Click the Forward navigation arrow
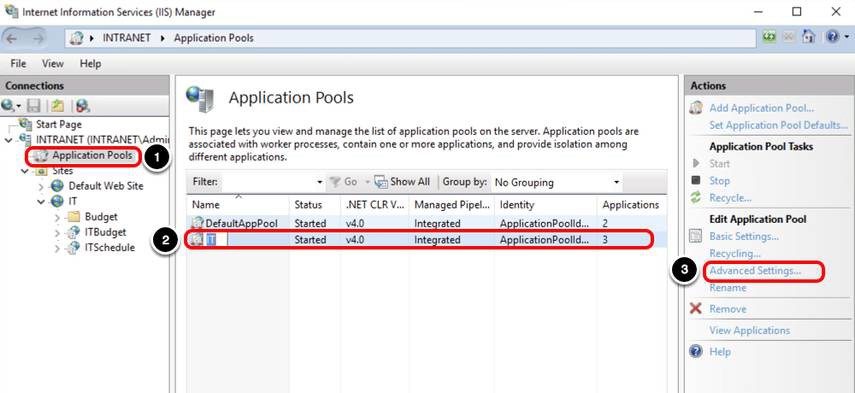 click(38, 38)
